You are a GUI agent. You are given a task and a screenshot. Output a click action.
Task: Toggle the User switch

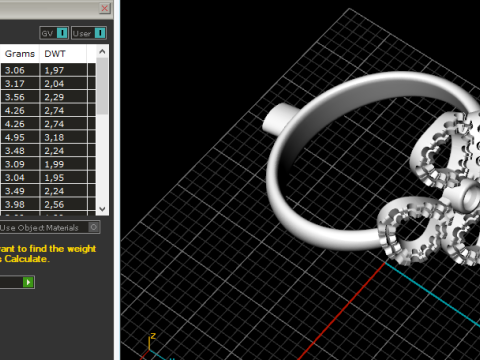click(x=100, y=33)
